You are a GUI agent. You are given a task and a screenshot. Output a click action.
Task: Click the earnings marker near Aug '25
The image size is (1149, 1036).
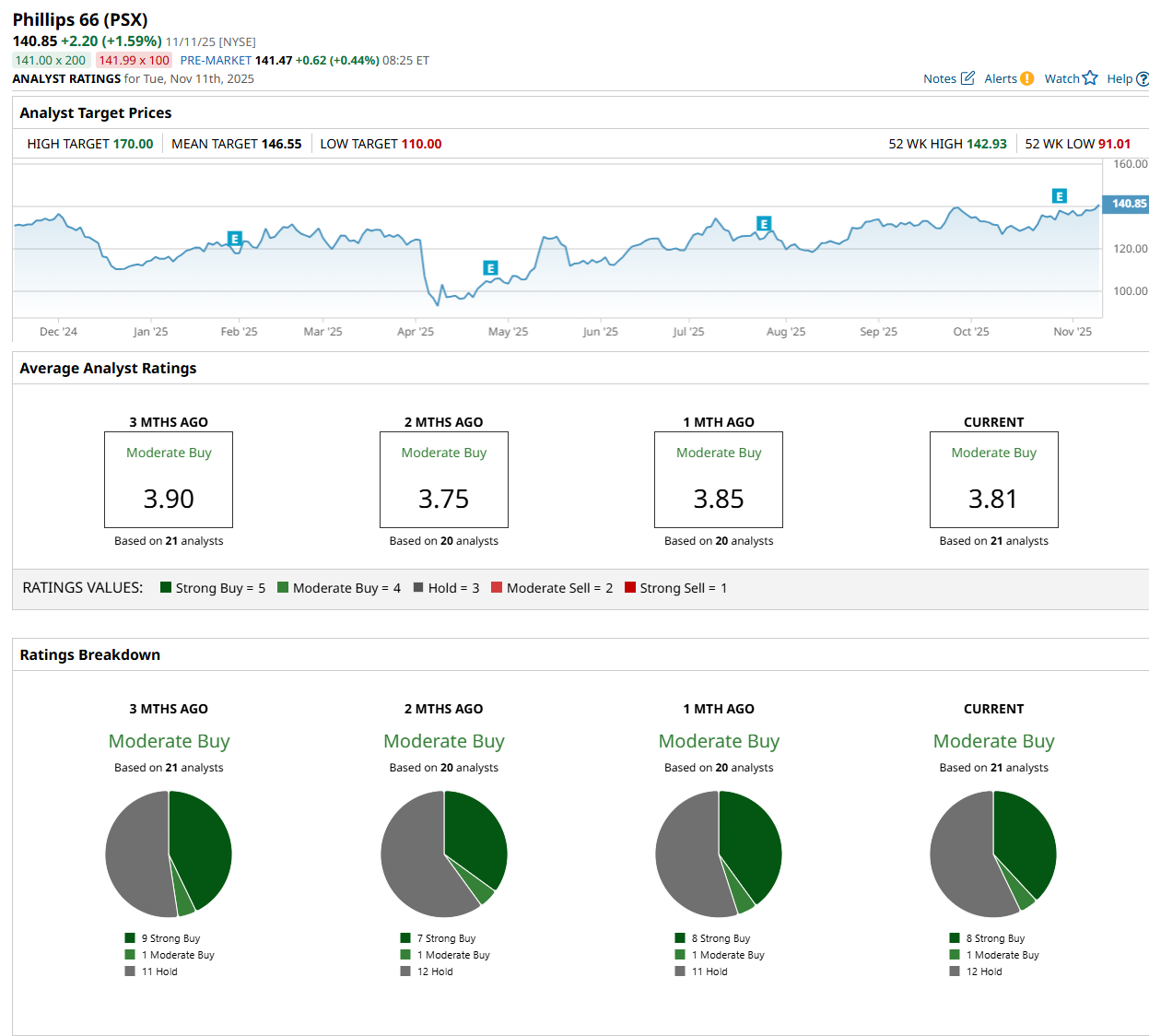point(763,223)
